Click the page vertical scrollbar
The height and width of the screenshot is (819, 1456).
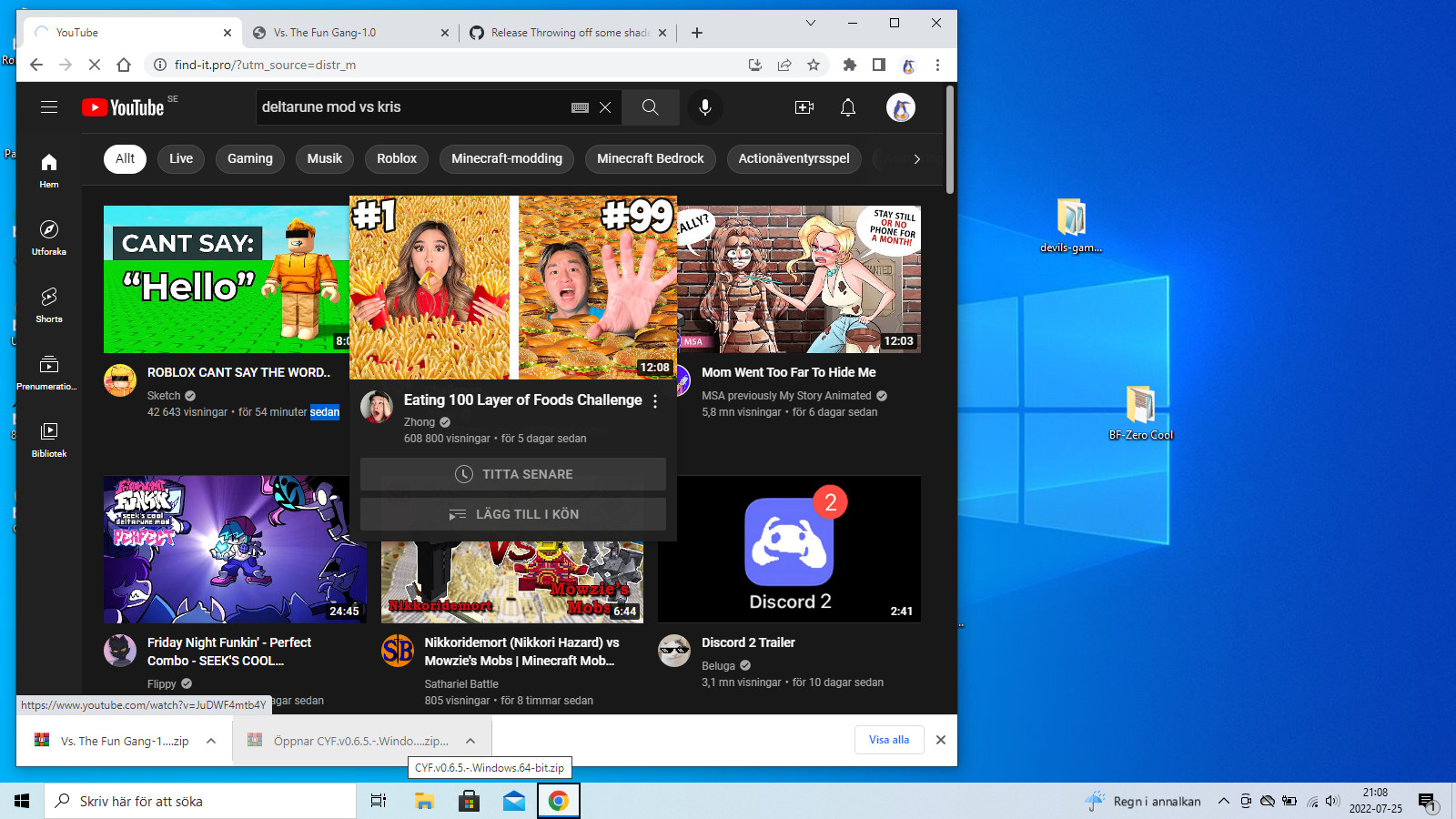click(950, 139)
